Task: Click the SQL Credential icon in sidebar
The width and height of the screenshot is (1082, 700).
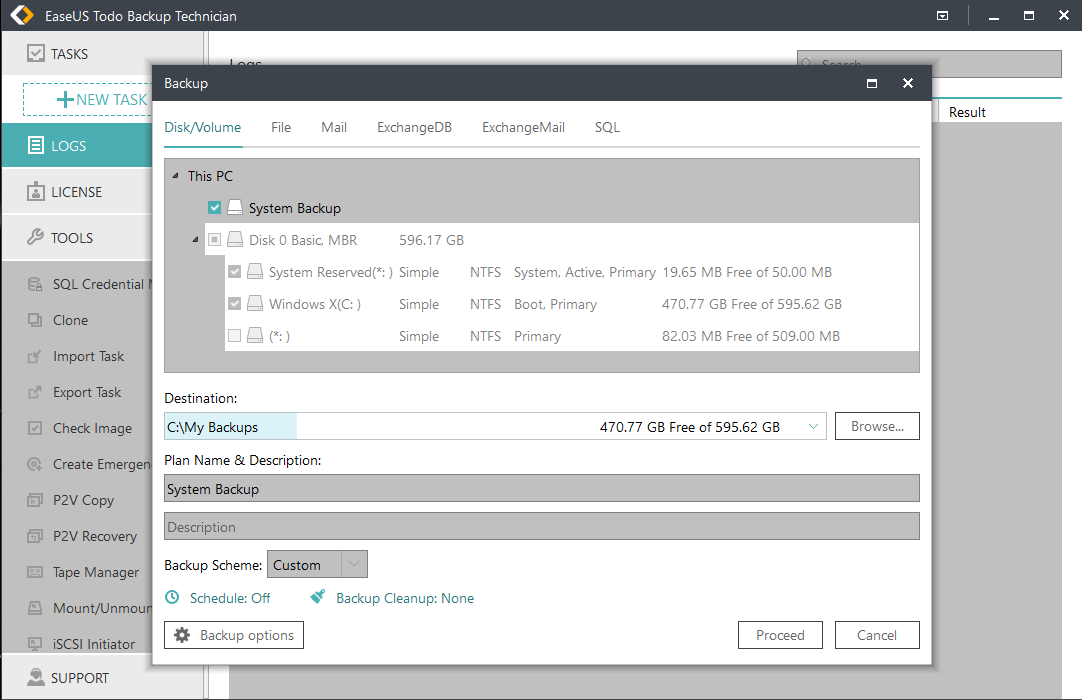Action: 35,284
